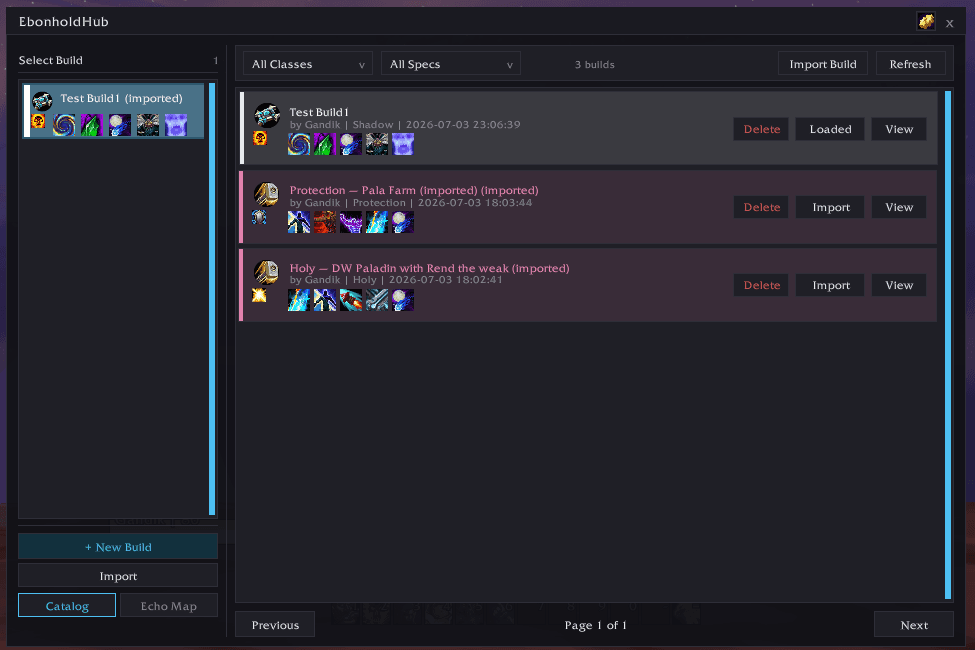Import the Protection Pala Farm build
Viewport: 975px width, 650px height.
pos(830,207)
